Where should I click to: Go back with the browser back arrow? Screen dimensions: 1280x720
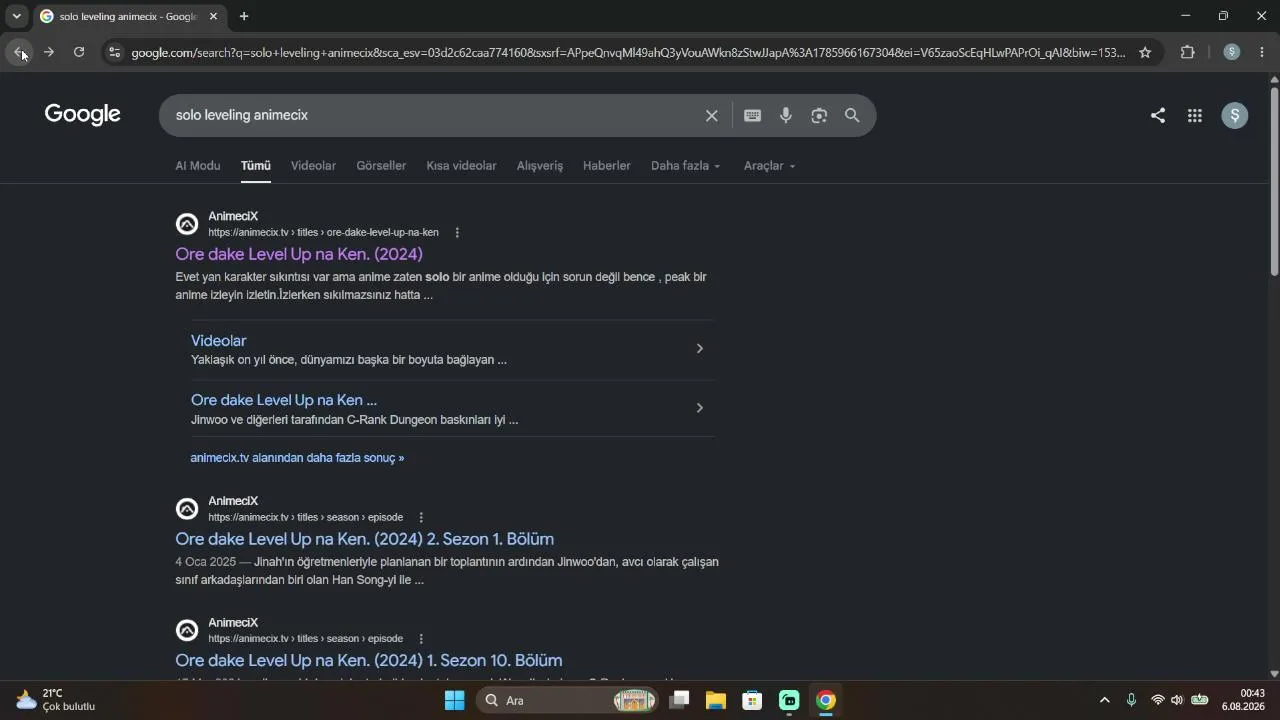tap(19, 52)
